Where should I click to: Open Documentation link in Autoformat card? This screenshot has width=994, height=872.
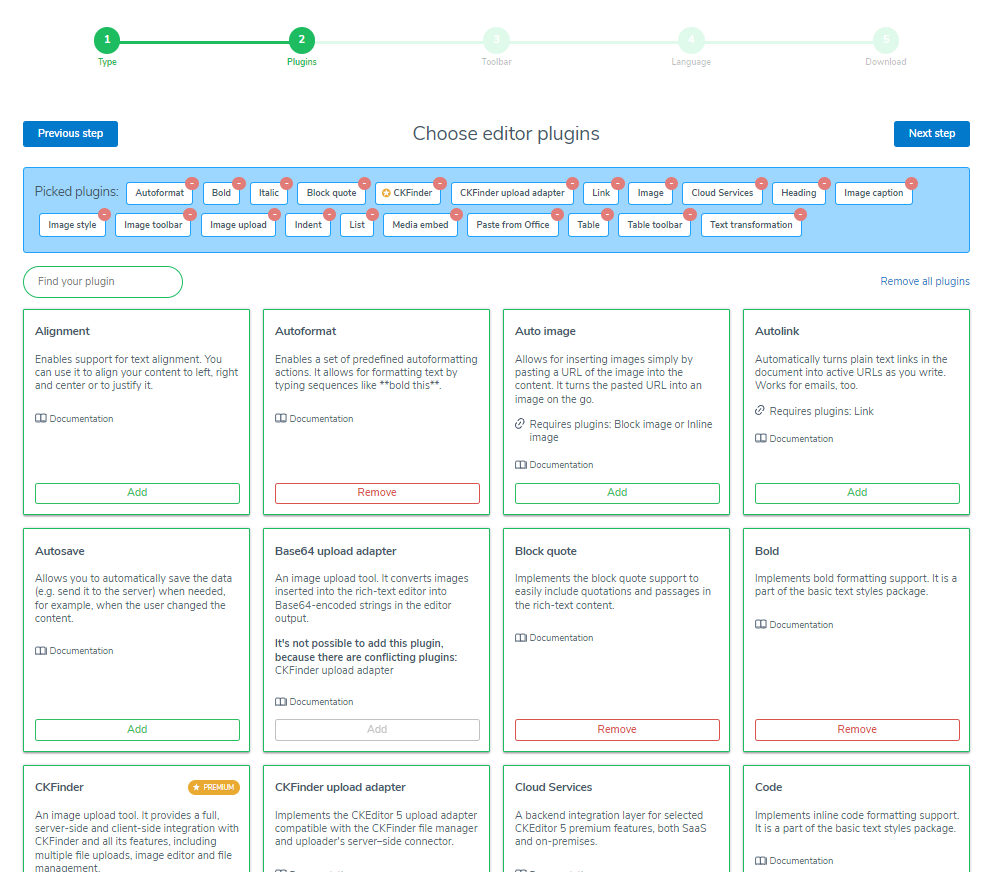[x=314, y=419]
